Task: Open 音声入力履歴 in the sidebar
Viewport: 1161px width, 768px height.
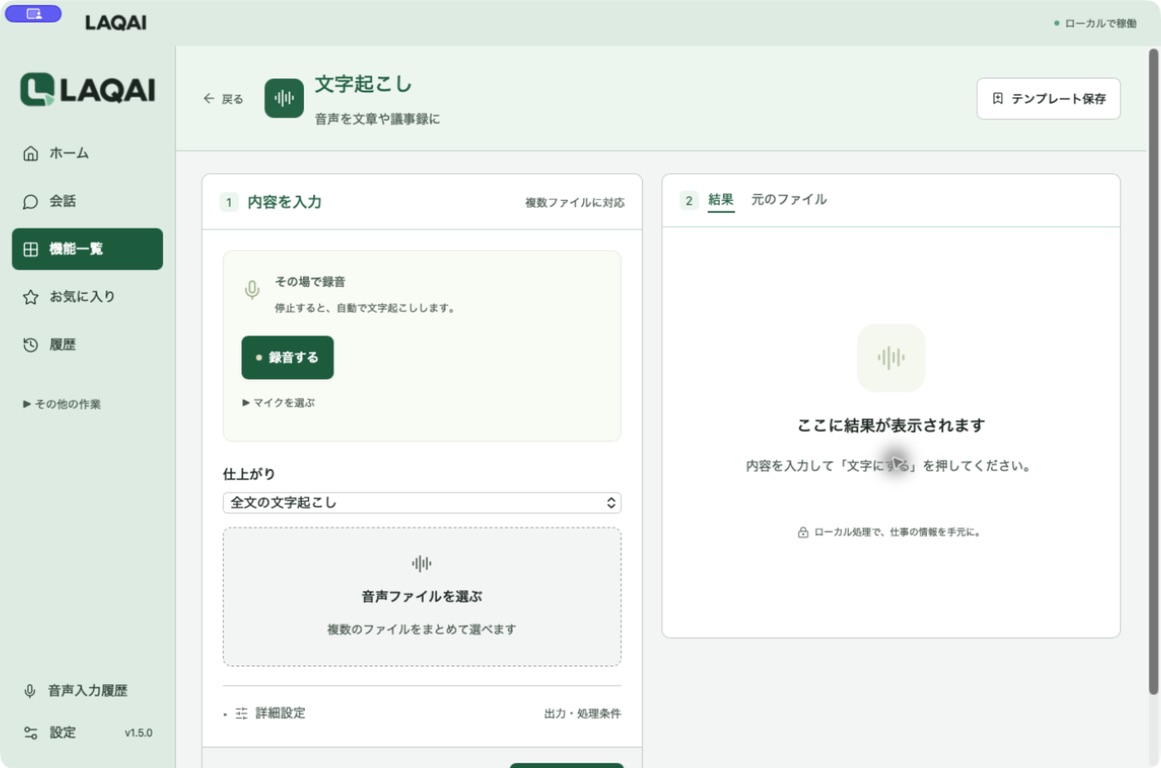Action: [87, 691]
